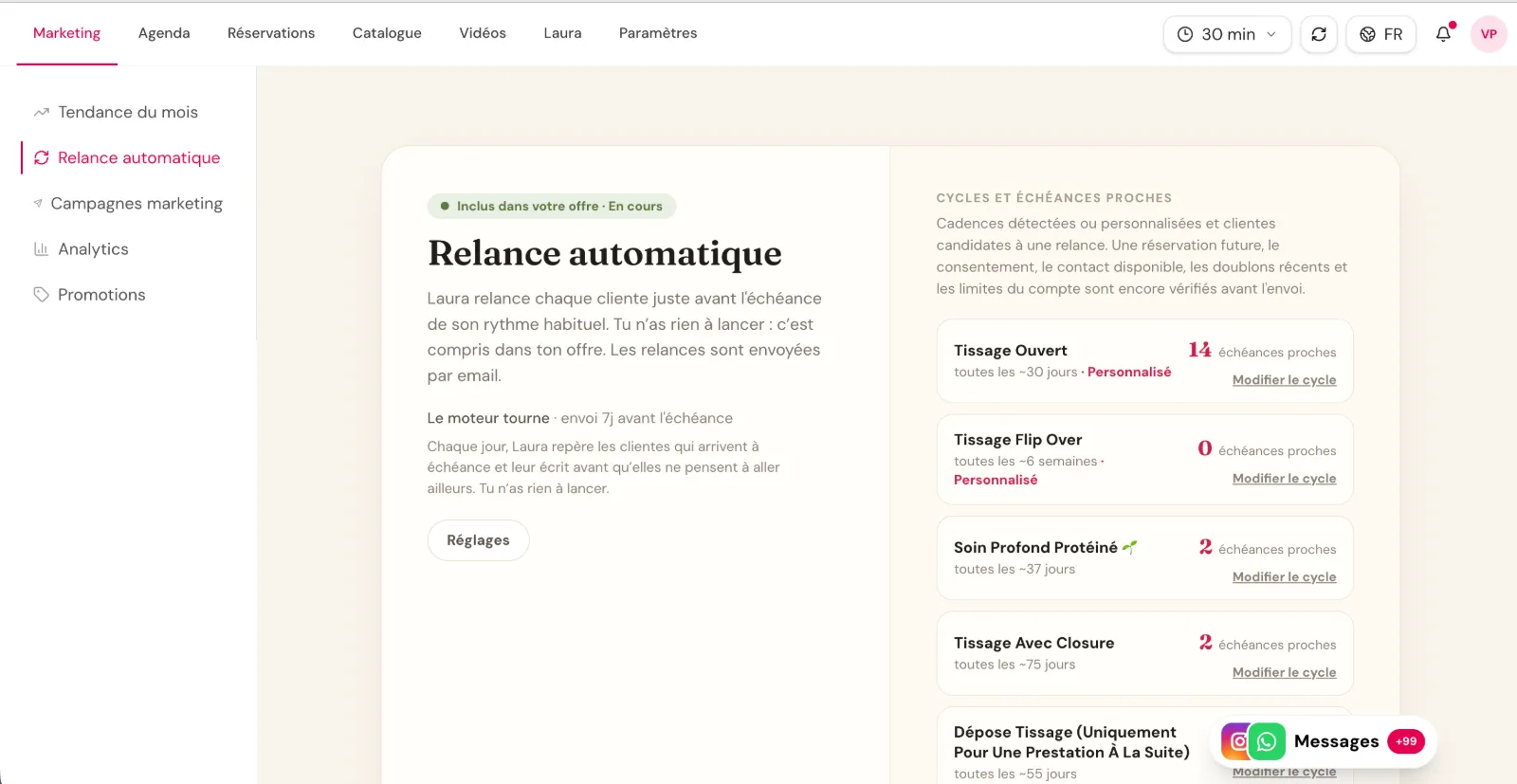This screenshot has width=1517, height=784.
Task: Go to the Réservations tab
Action: [271, 33]
